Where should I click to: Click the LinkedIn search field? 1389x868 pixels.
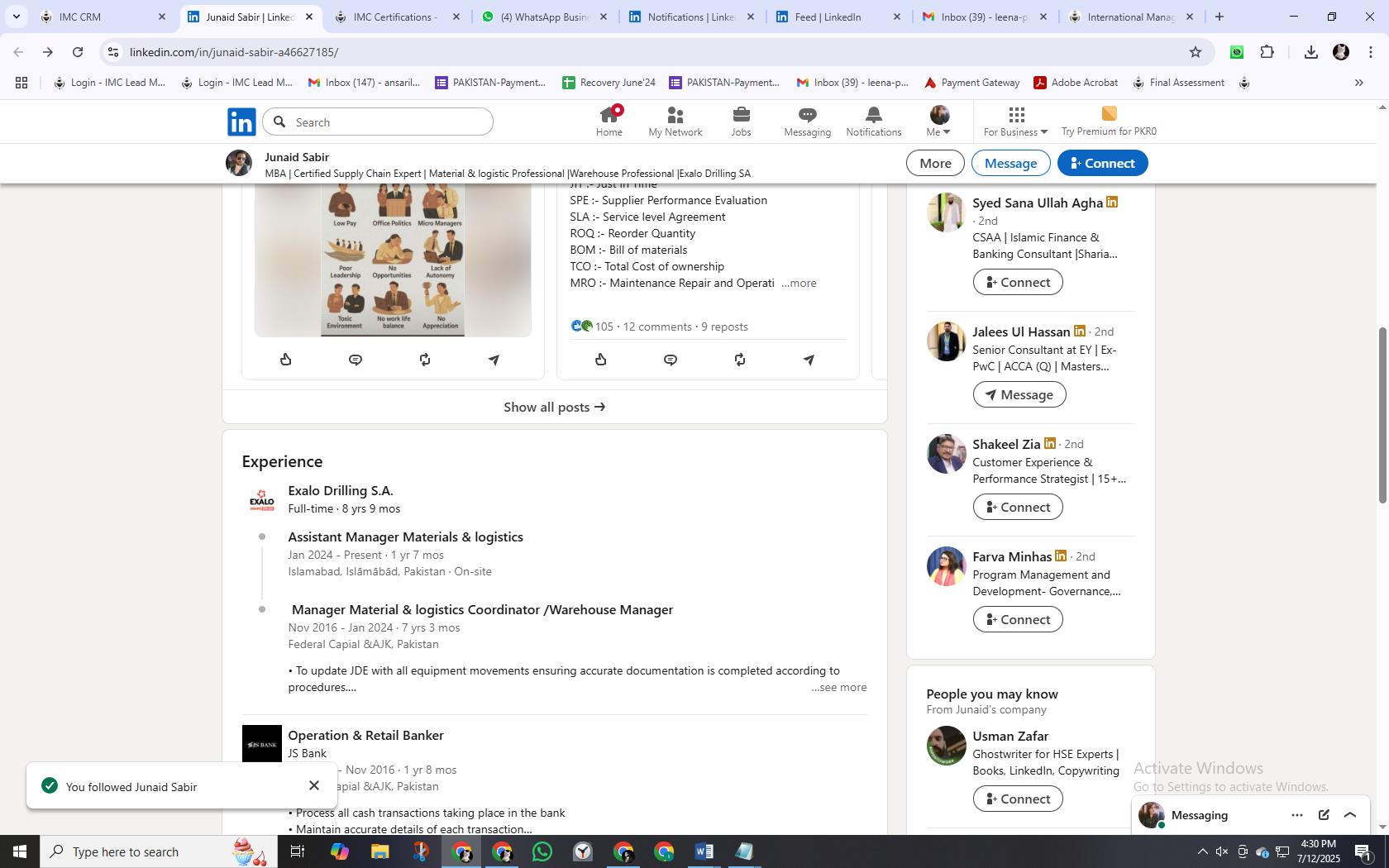379,122
